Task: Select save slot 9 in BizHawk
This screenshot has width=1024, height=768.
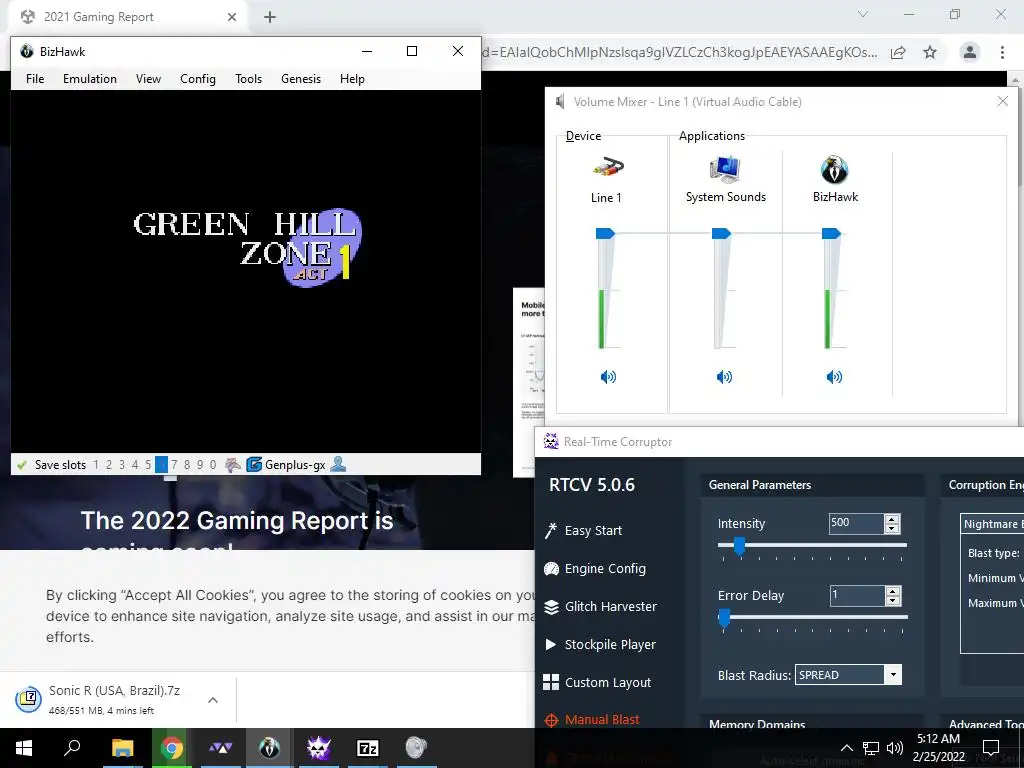Action: click(x=200, y=465)
